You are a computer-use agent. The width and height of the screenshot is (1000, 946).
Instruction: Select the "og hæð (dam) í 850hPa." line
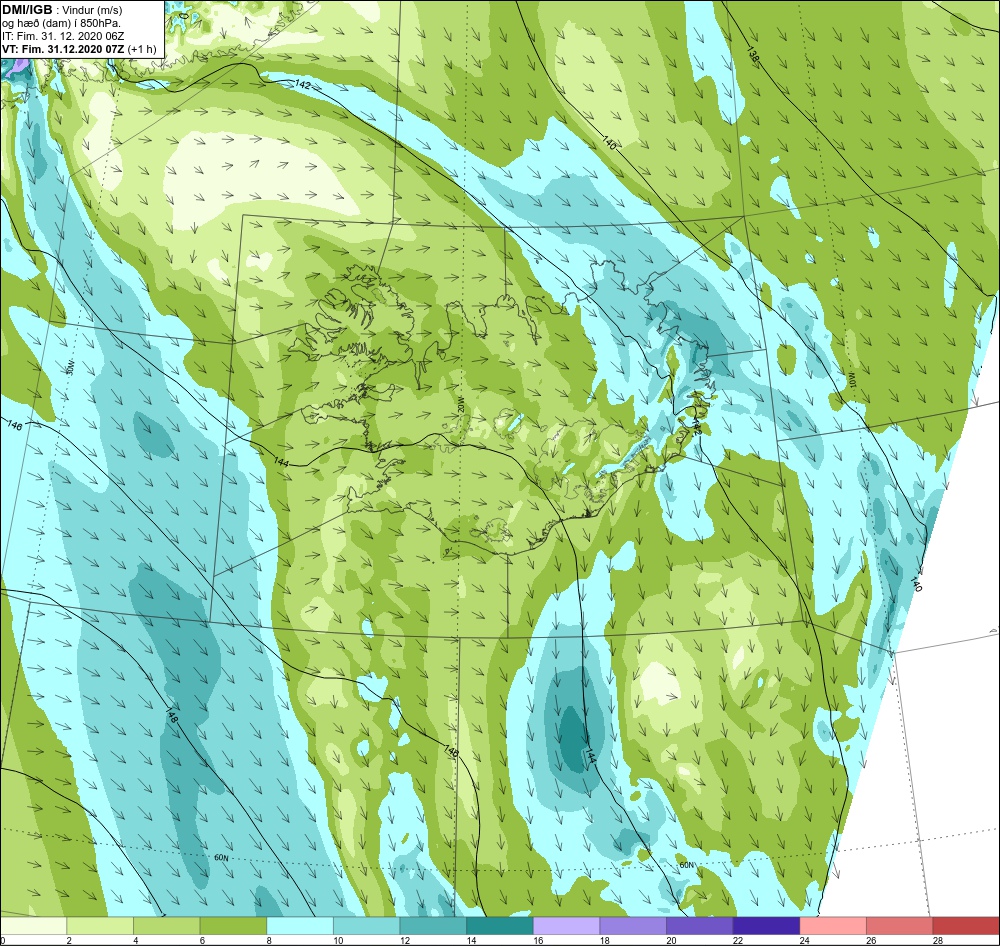tap(62, 23)
